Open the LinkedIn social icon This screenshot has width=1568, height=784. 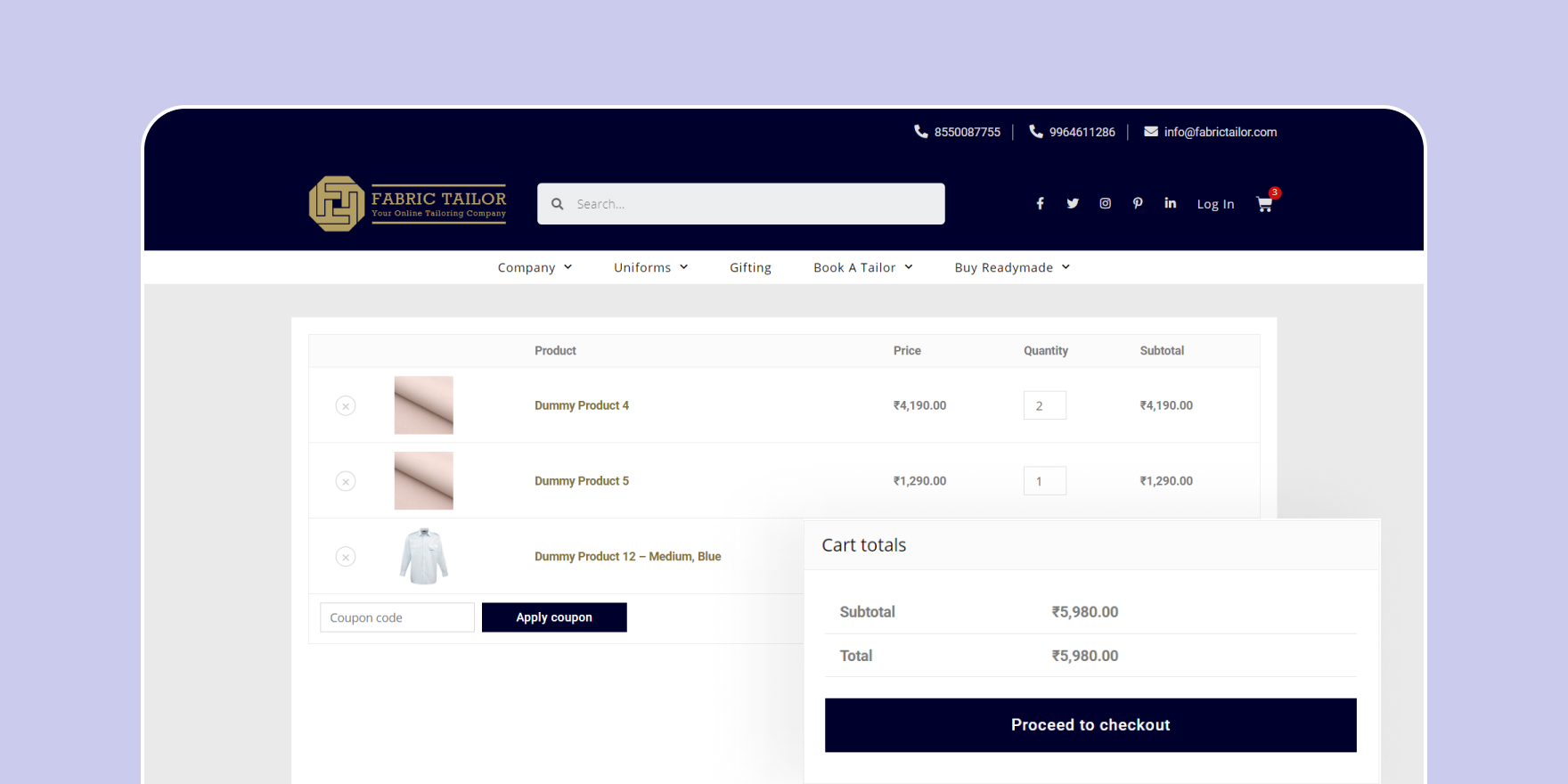[x=1170, y=204]
